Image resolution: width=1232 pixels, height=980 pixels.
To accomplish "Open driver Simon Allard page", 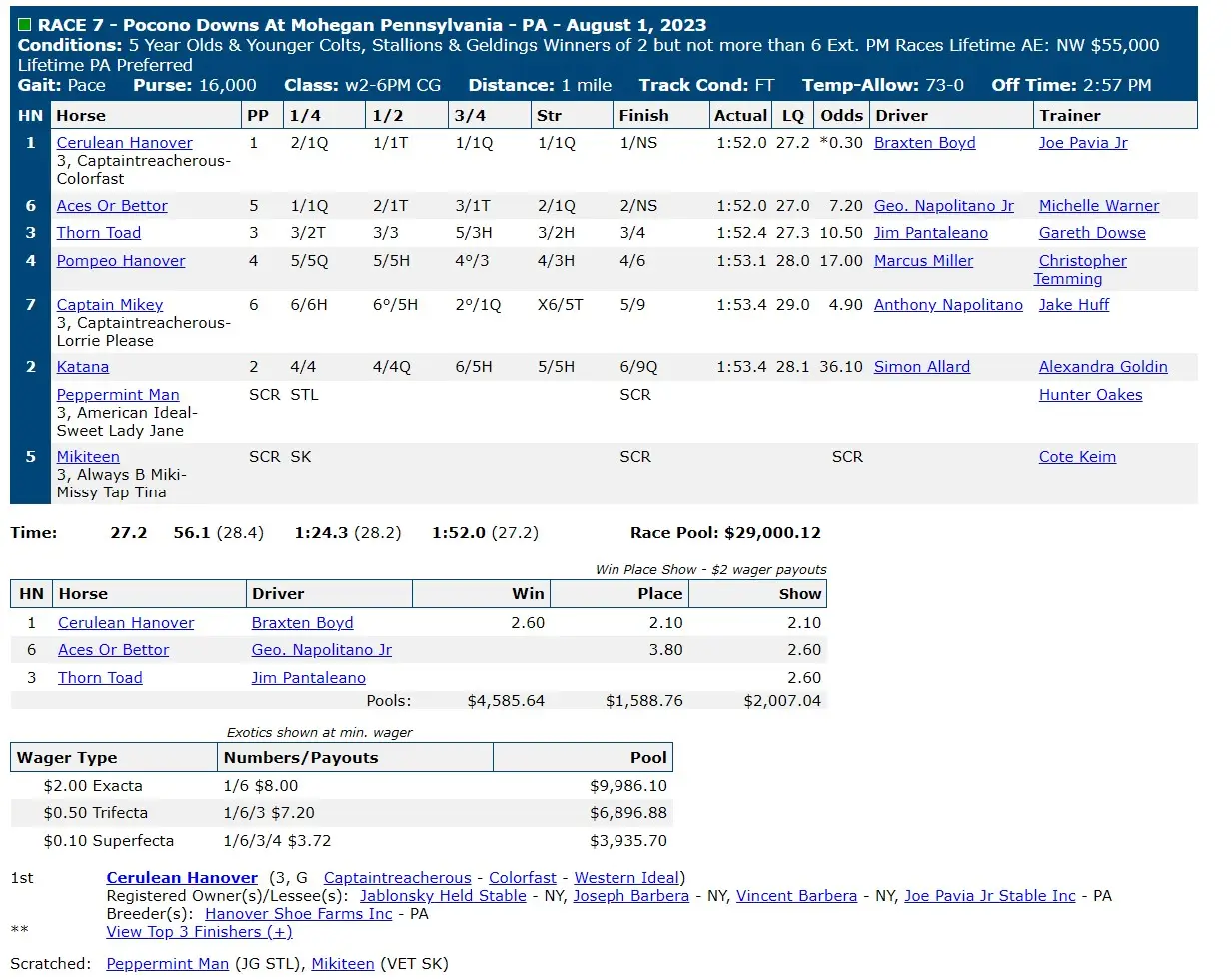I will tap(922, 367).
